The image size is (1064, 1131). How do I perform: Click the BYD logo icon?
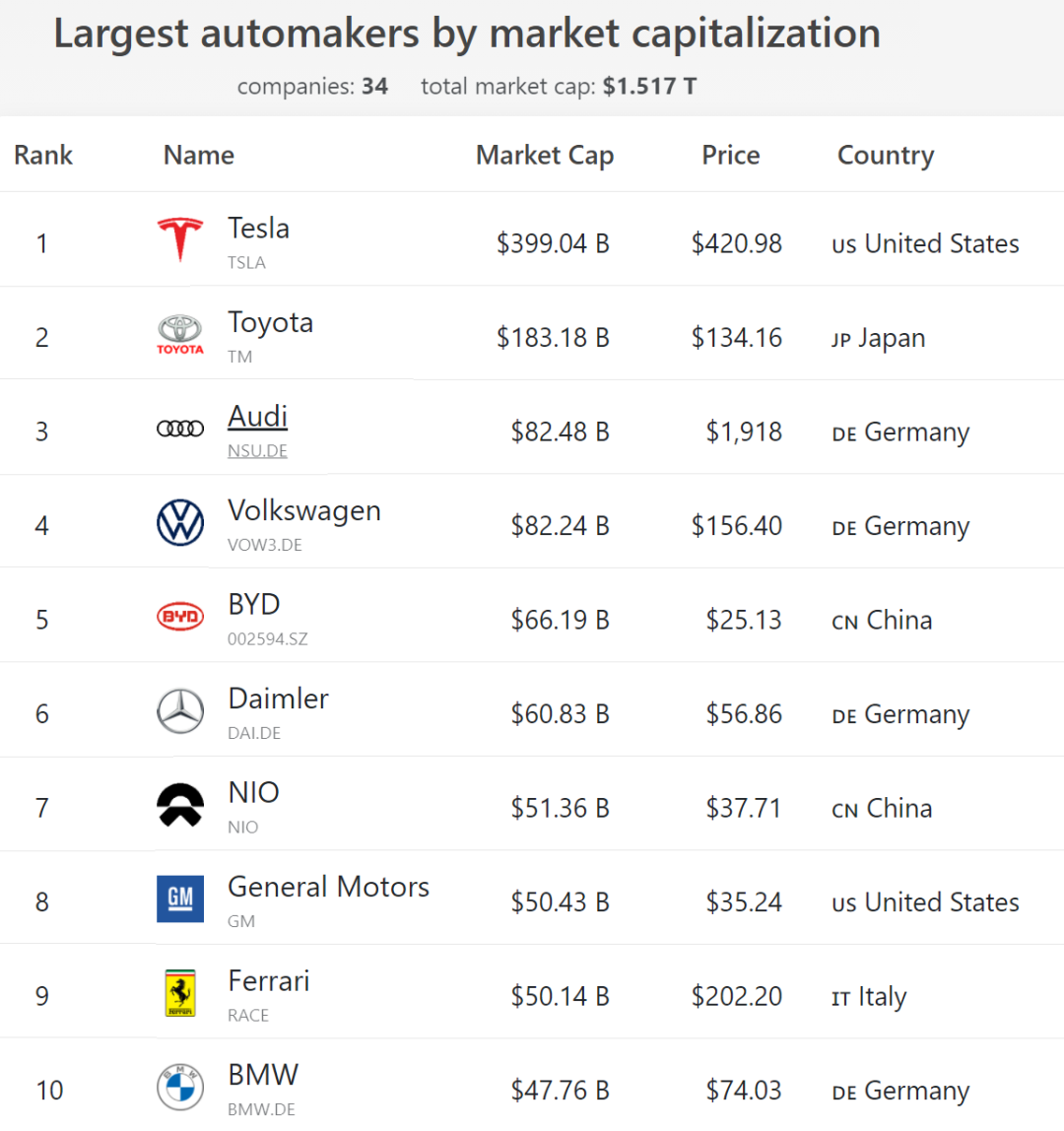(x=180, y=617)
